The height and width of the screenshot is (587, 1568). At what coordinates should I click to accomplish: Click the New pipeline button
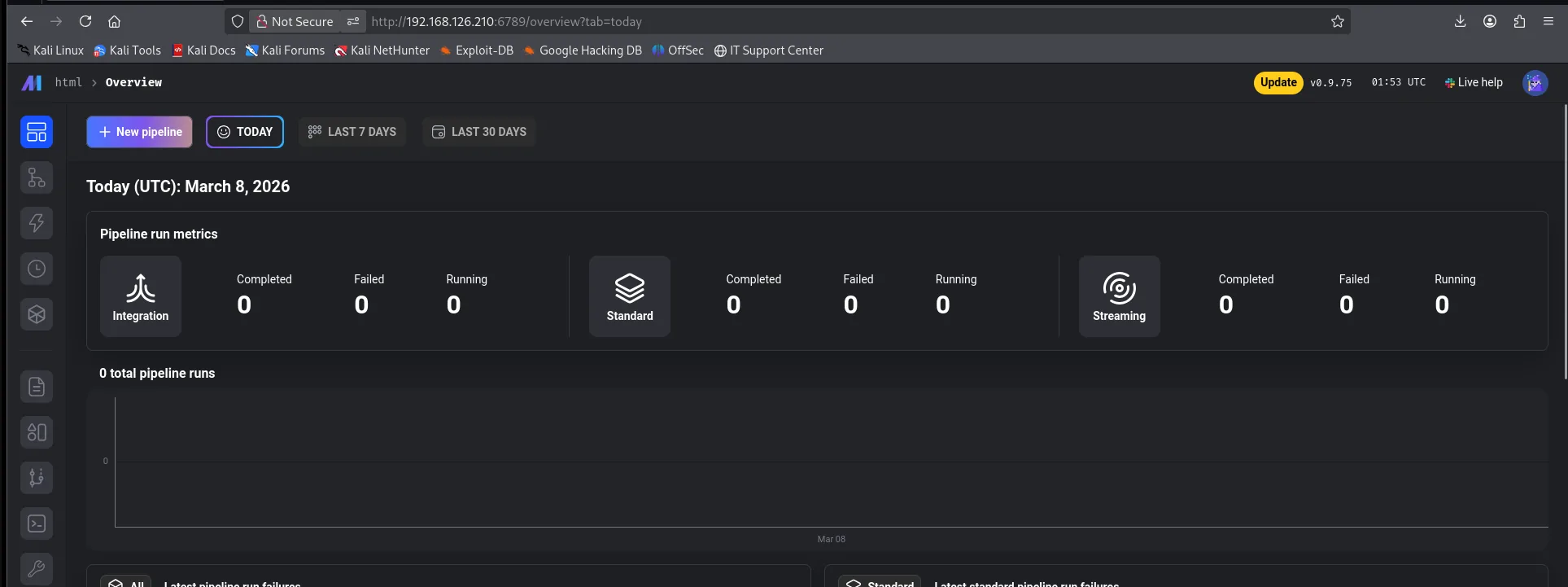[x=140, y=132]
